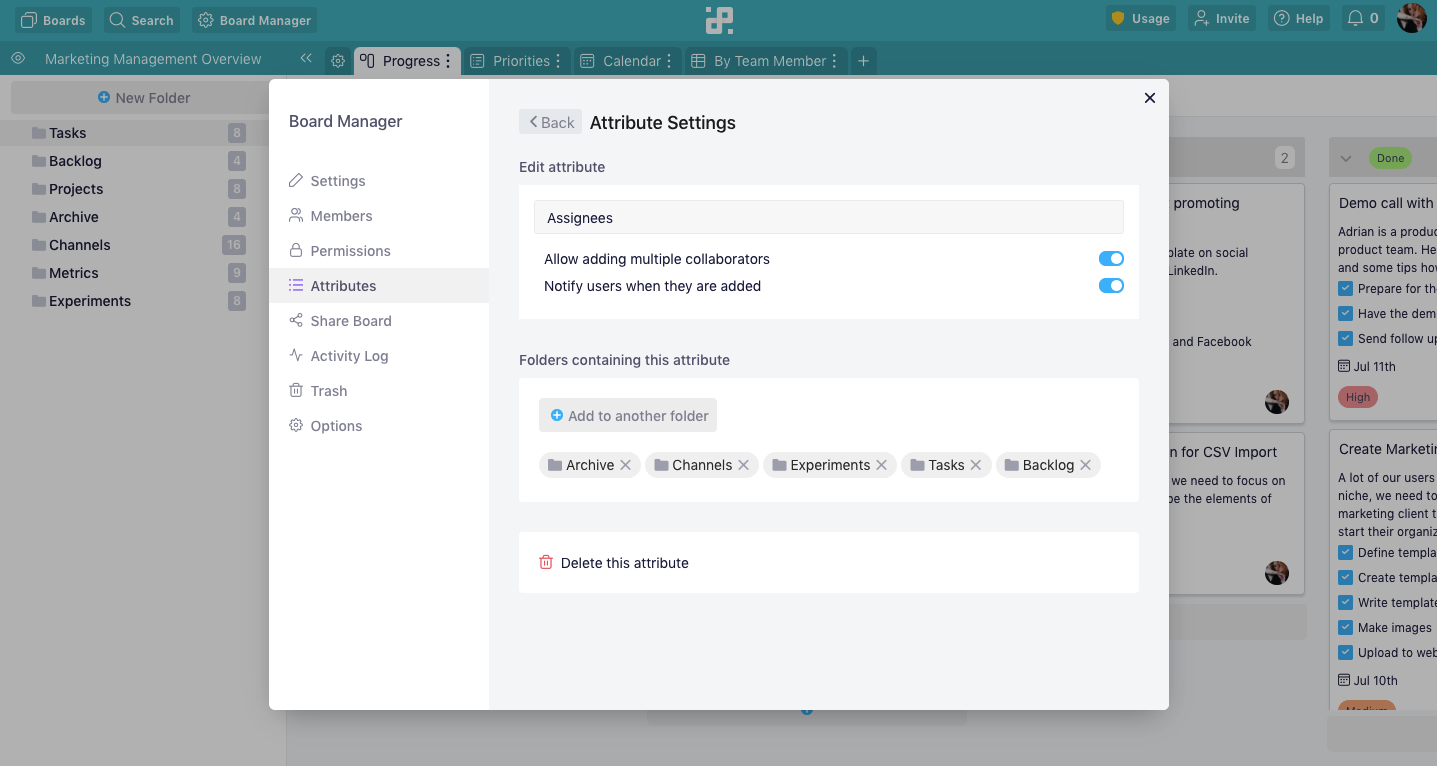Open By Team Member tab options dots
Screen dimensions: 1437x766
(x=835, y=61)
